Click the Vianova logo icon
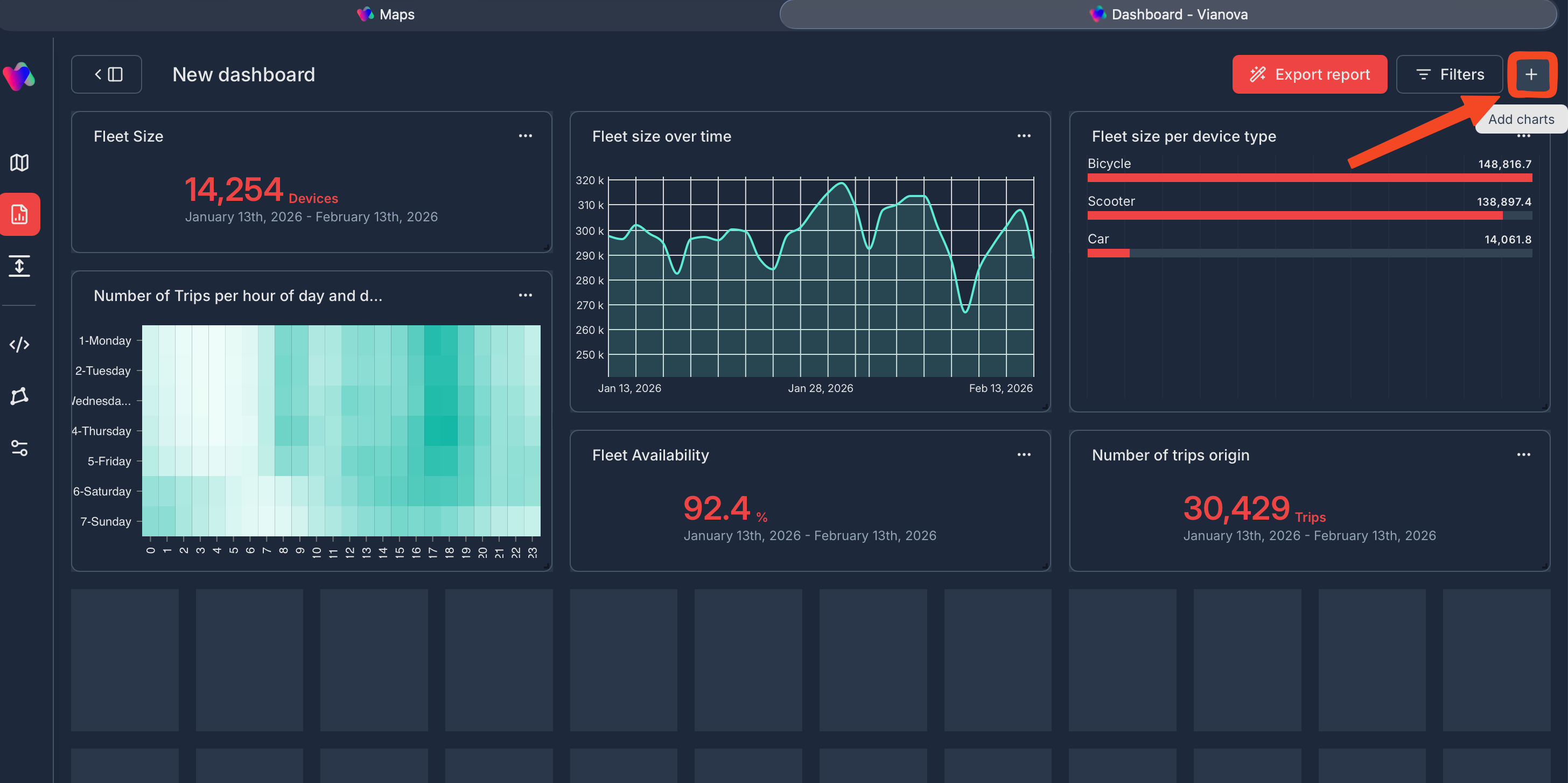This screenshot has width=1568, height=783. [19, 76]
